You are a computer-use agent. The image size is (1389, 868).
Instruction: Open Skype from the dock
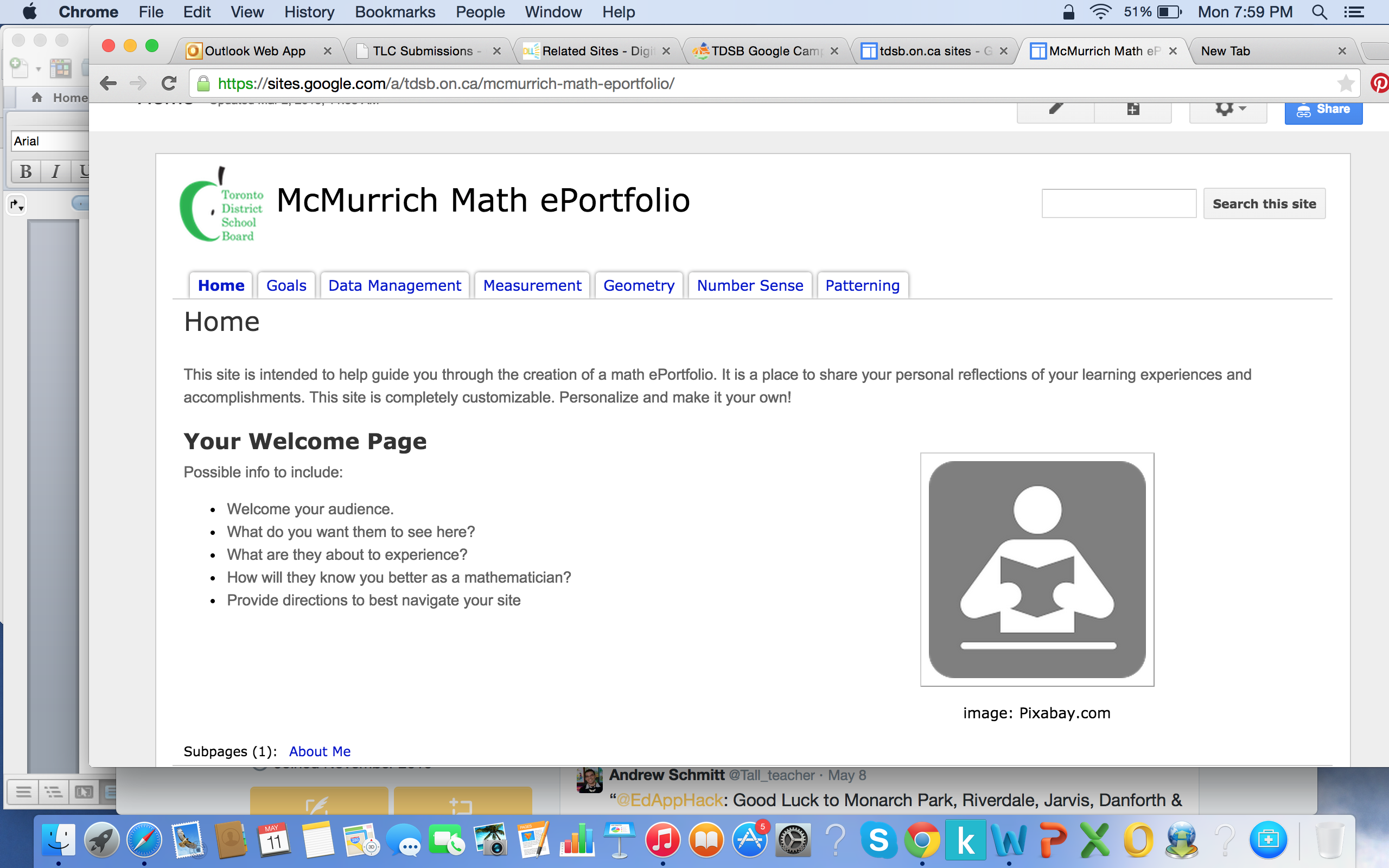[x=878, y=840]
